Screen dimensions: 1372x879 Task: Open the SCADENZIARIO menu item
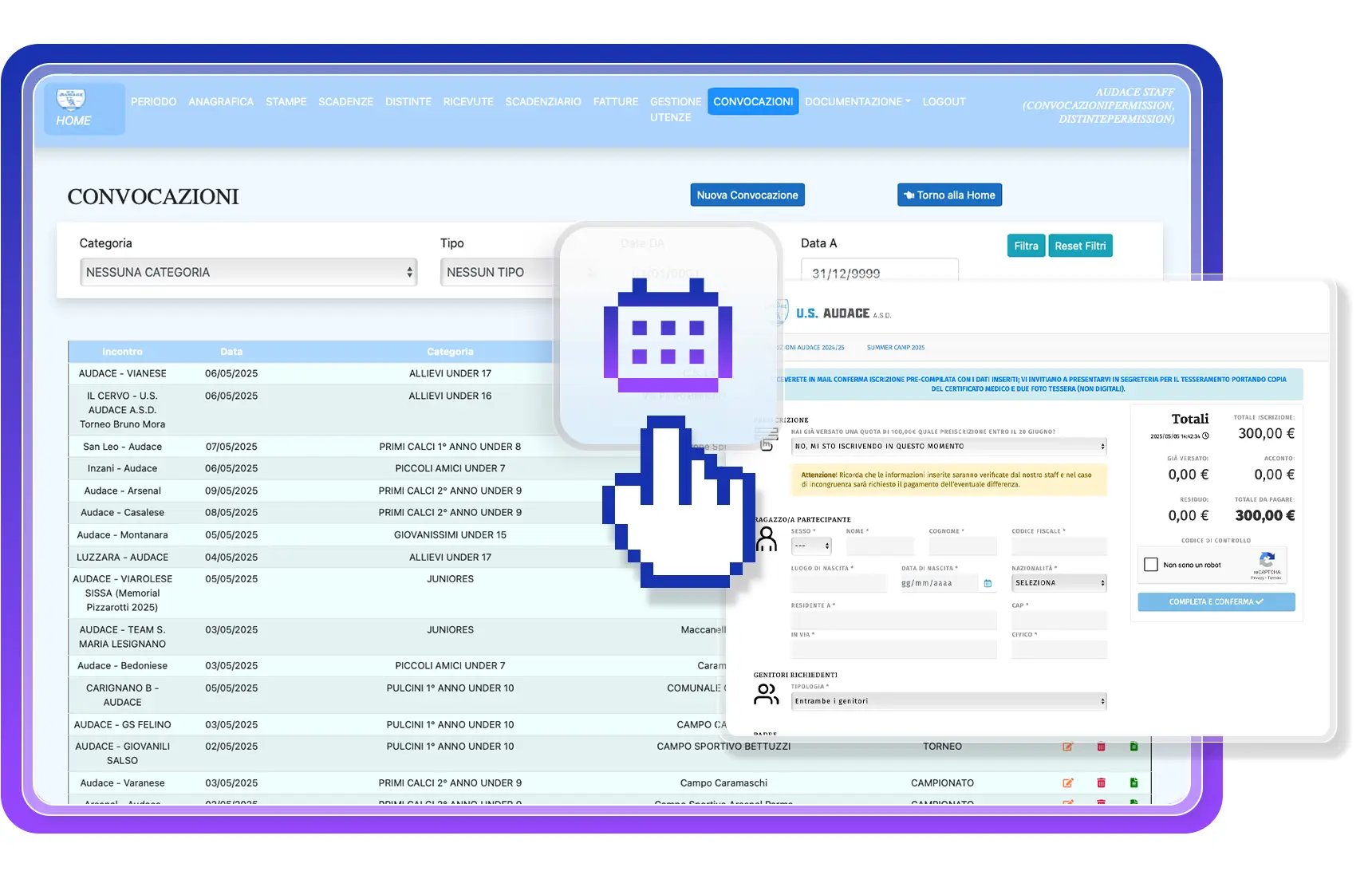pos(543,101)
